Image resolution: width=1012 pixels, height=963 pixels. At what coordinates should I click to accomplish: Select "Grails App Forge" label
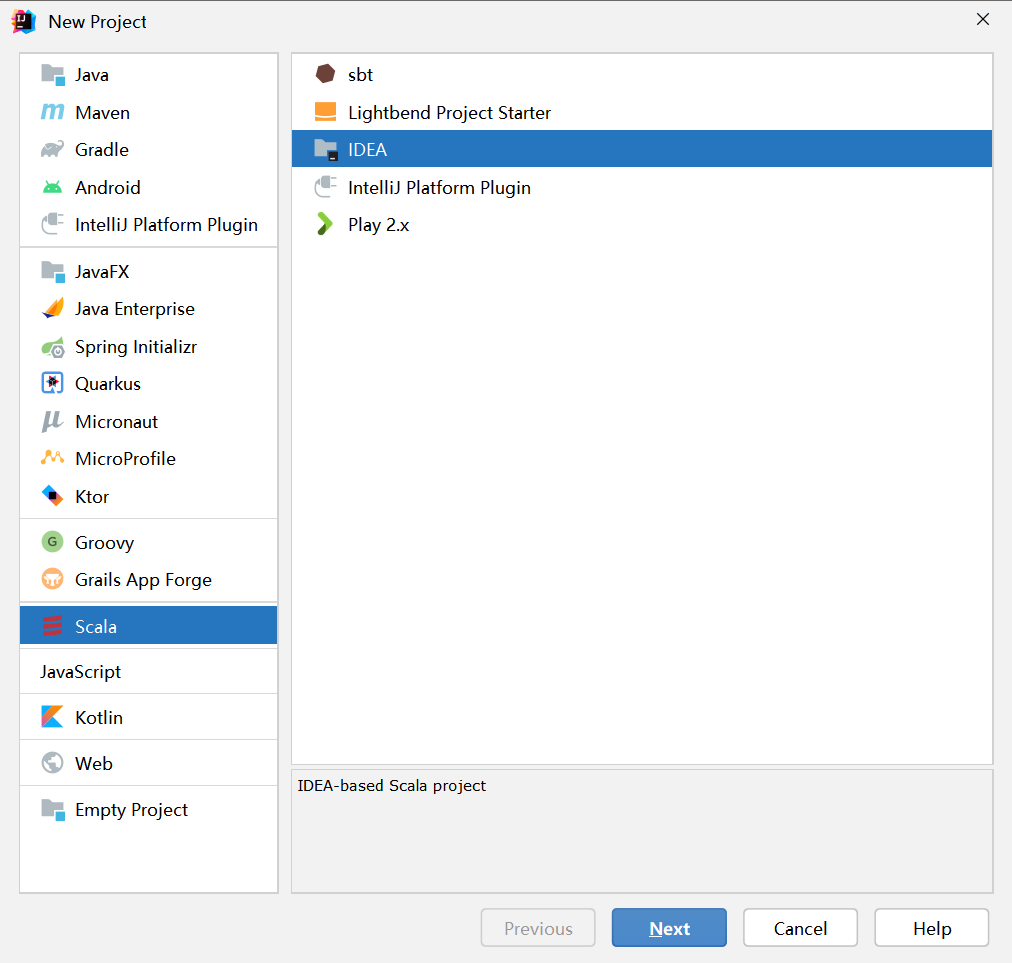[143, 580]
